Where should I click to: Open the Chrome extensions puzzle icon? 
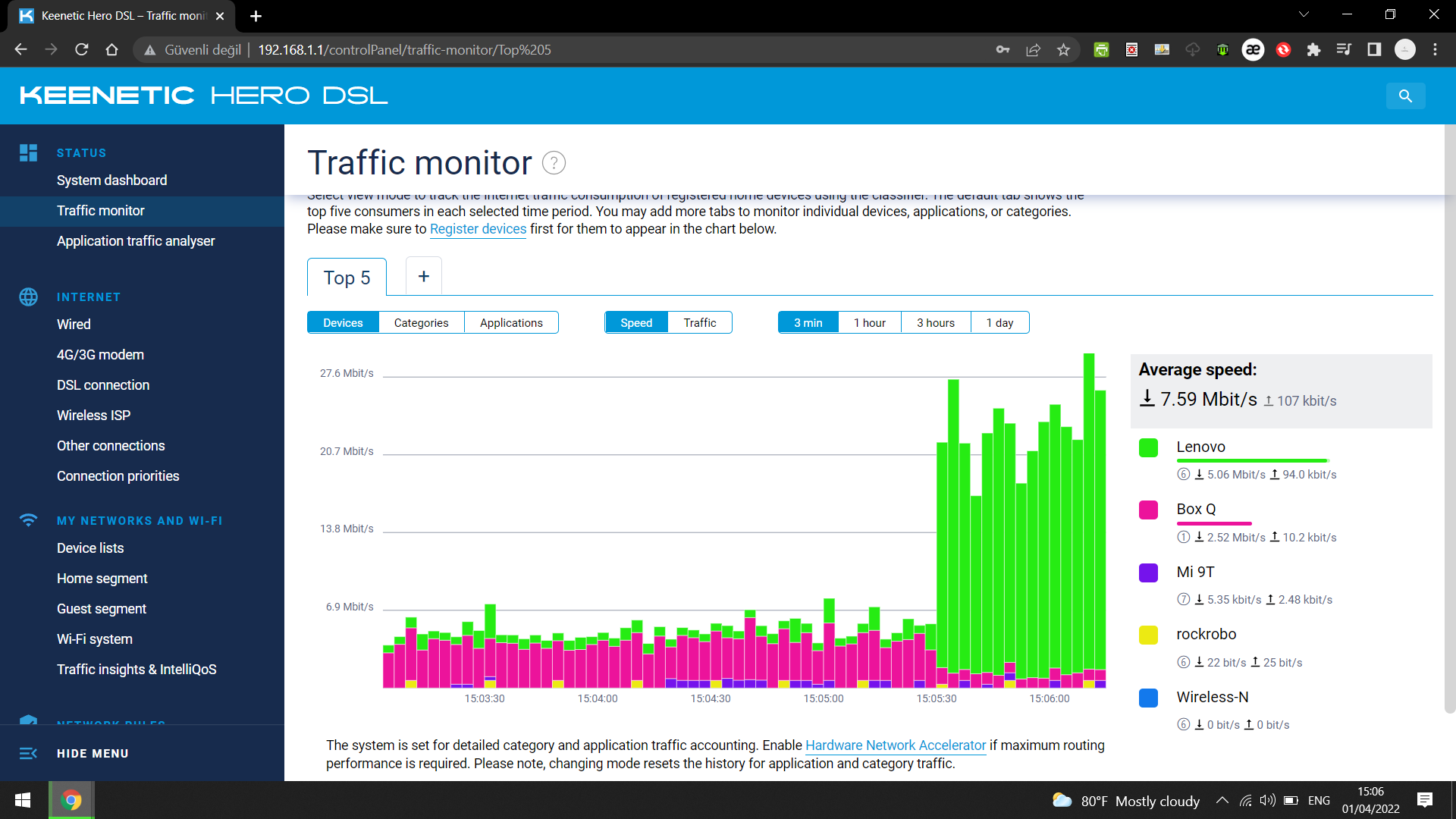click(1313, 49)
